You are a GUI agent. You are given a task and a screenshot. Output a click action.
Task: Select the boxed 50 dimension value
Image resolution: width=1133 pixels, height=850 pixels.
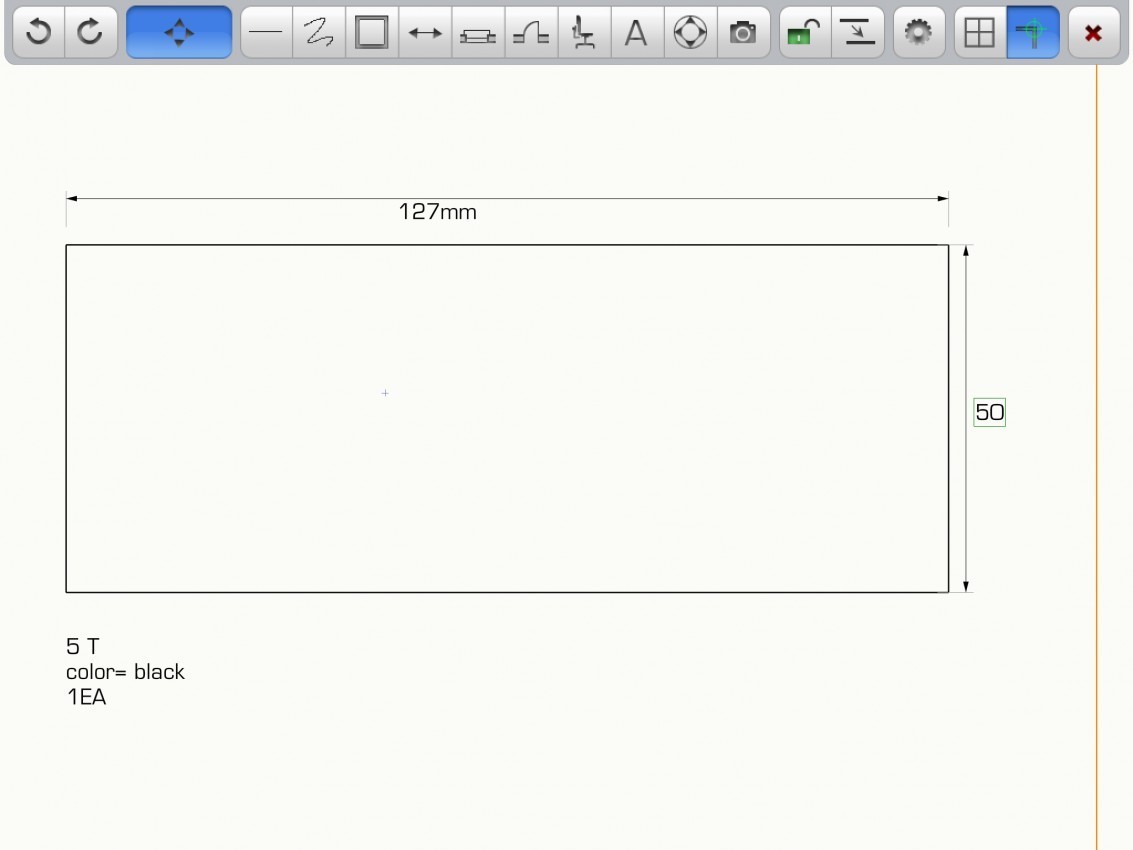point(989,412)
